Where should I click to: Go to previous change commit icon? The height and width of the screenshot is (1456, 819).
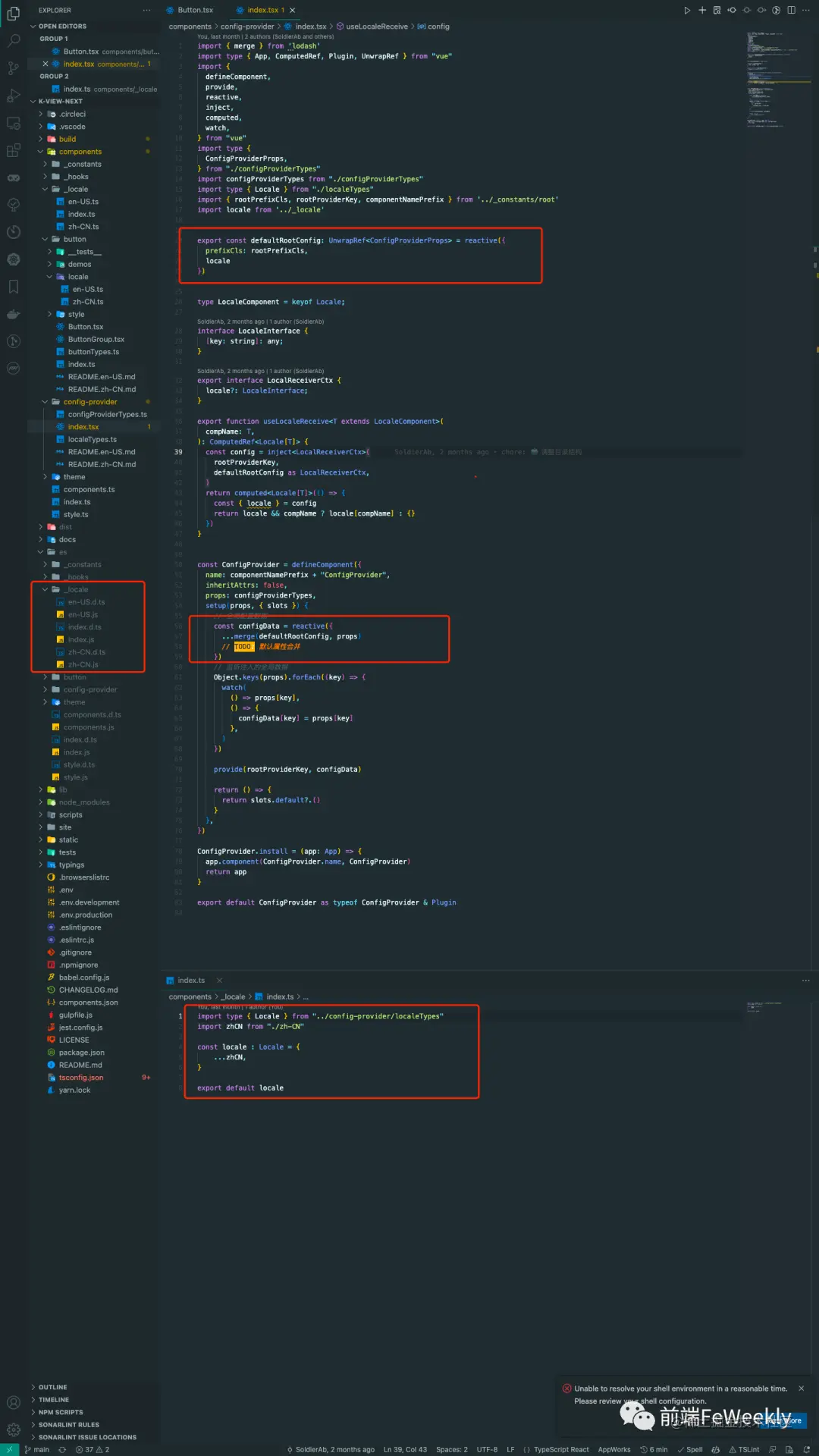tap(732, 10)
